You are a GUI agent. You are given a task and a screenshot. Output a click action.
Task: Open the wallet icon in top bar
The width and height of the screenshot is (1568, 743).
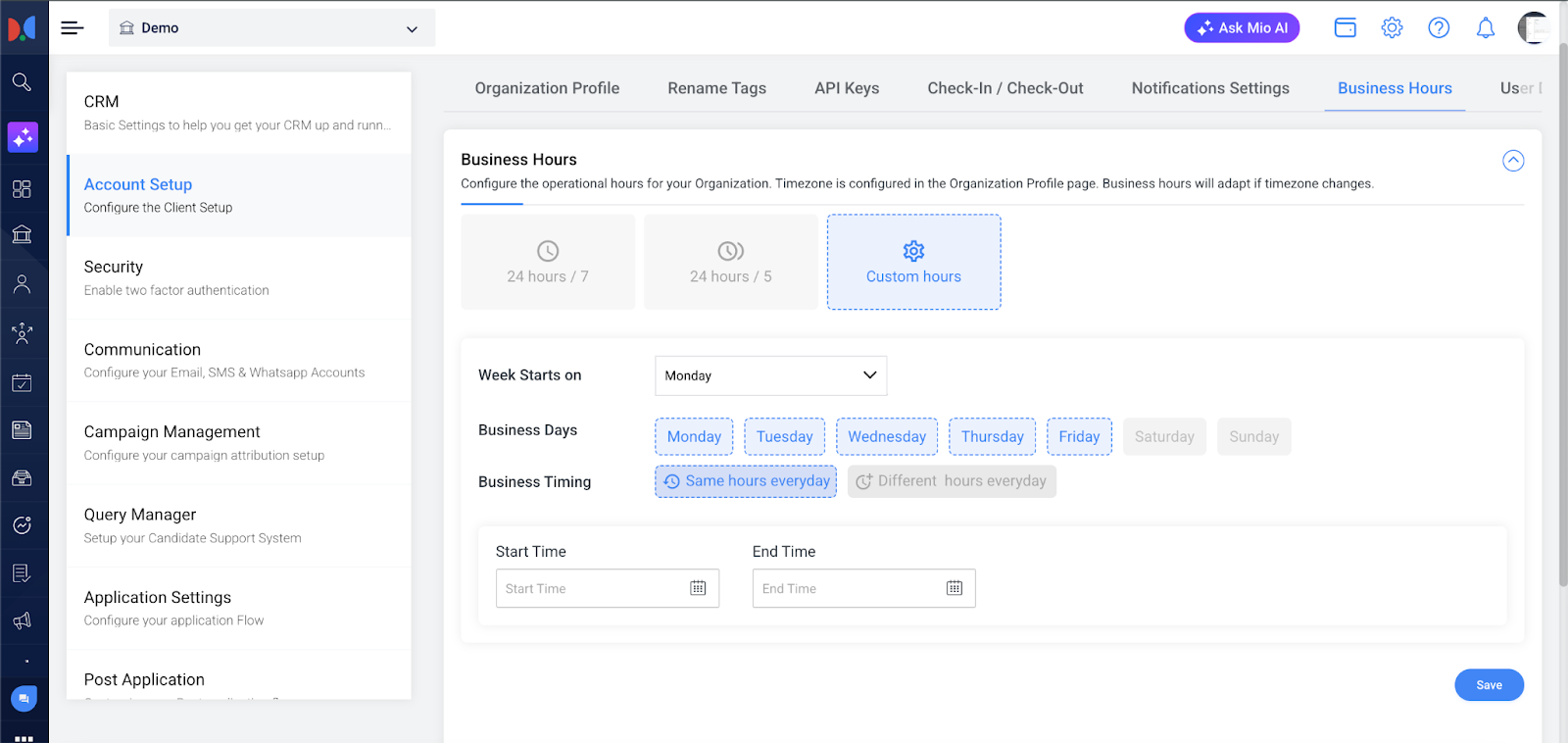pyautogui.click(x=1346, y=28)
